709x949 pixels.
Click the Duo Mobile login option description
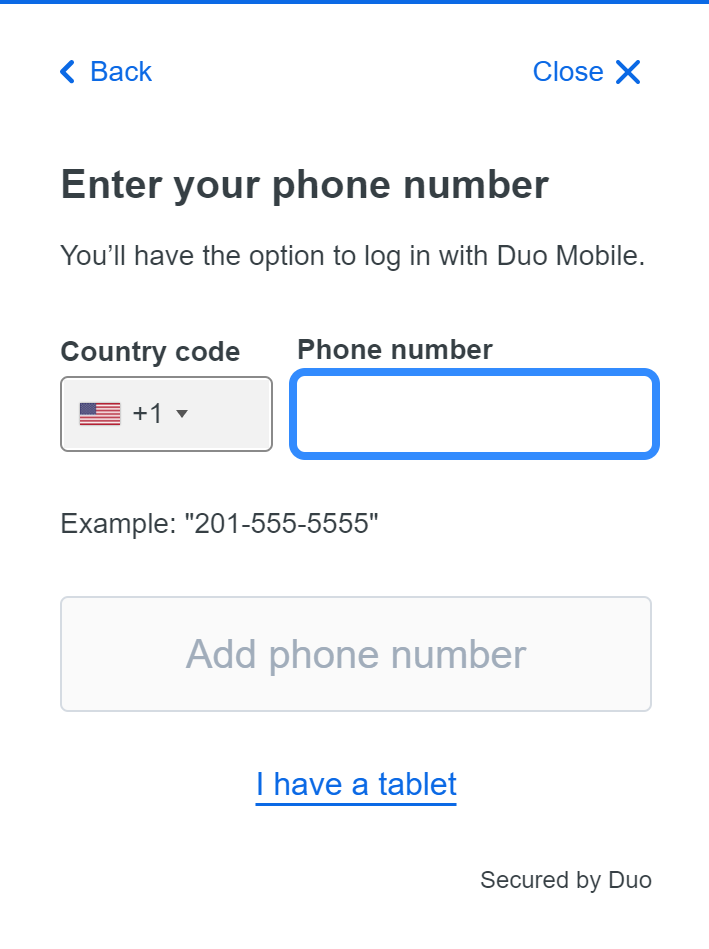pyautogui.click(x=353, y=256)
